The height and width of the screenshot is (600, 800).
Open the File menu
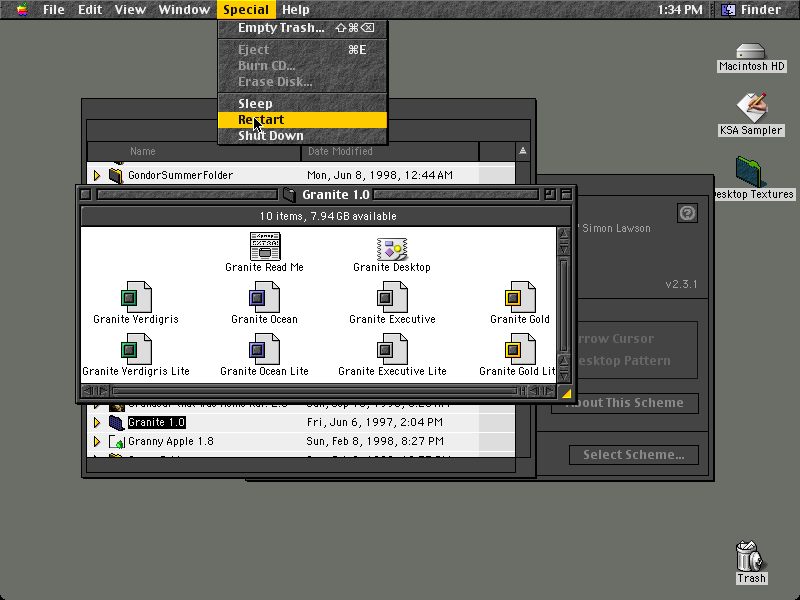[x=54, y=9]
